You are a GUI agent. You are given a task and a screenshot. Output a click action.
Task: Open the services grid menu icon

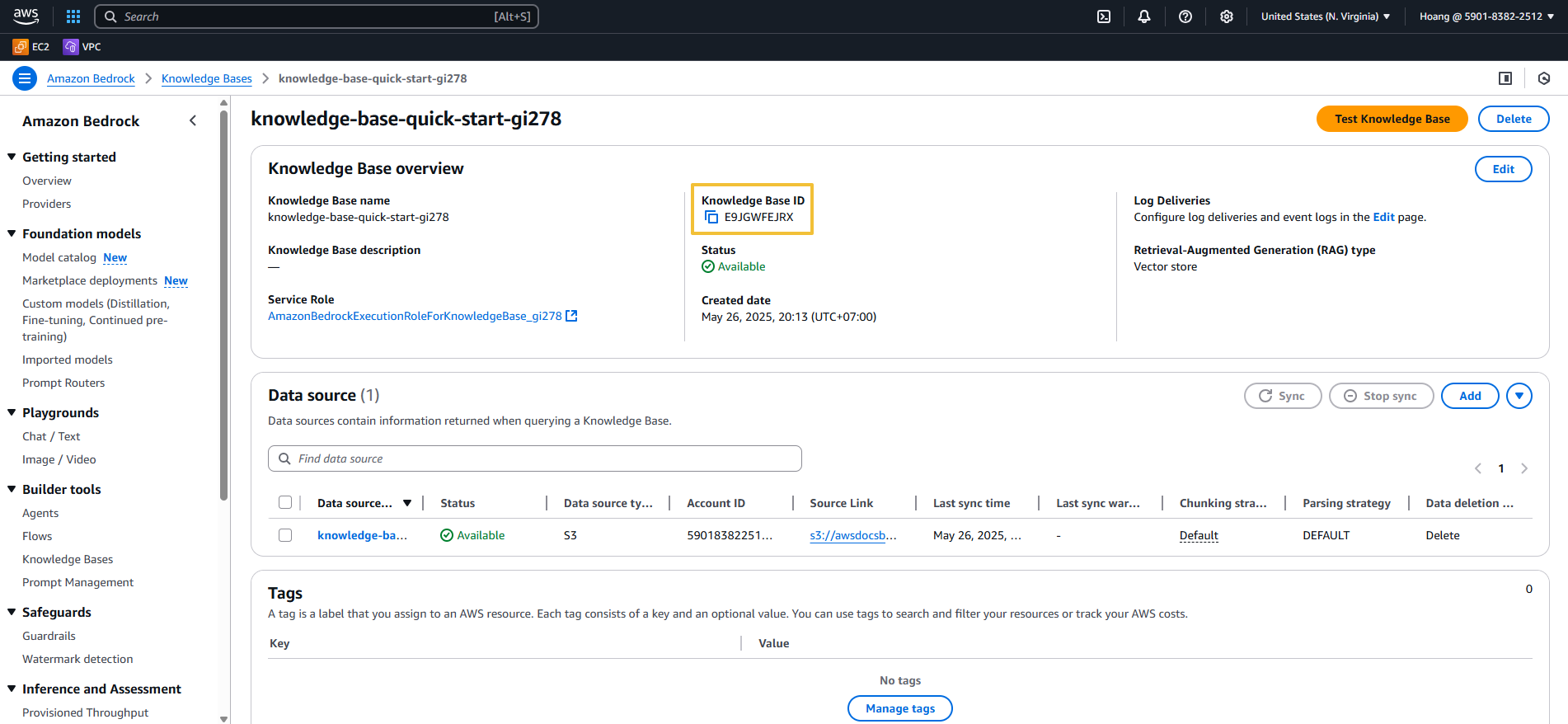click(73, 16)
